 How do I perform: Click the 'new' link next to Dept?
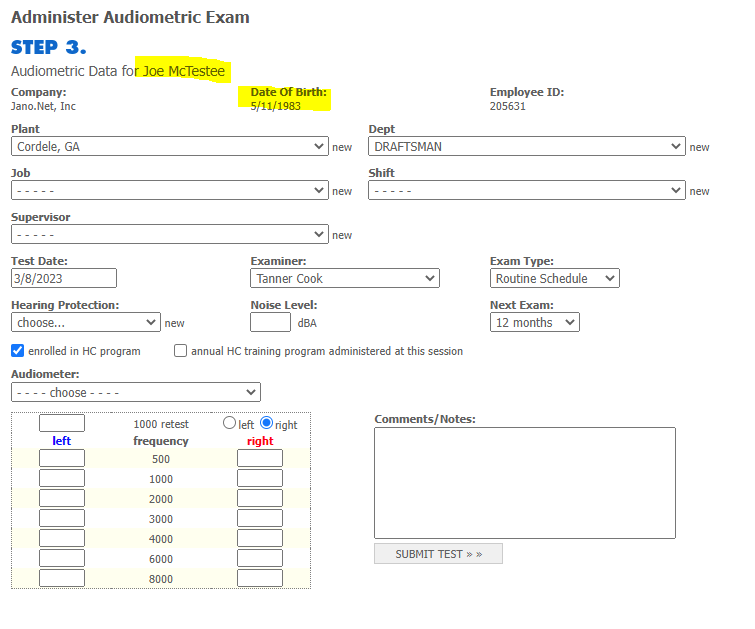tap(699, 147)
